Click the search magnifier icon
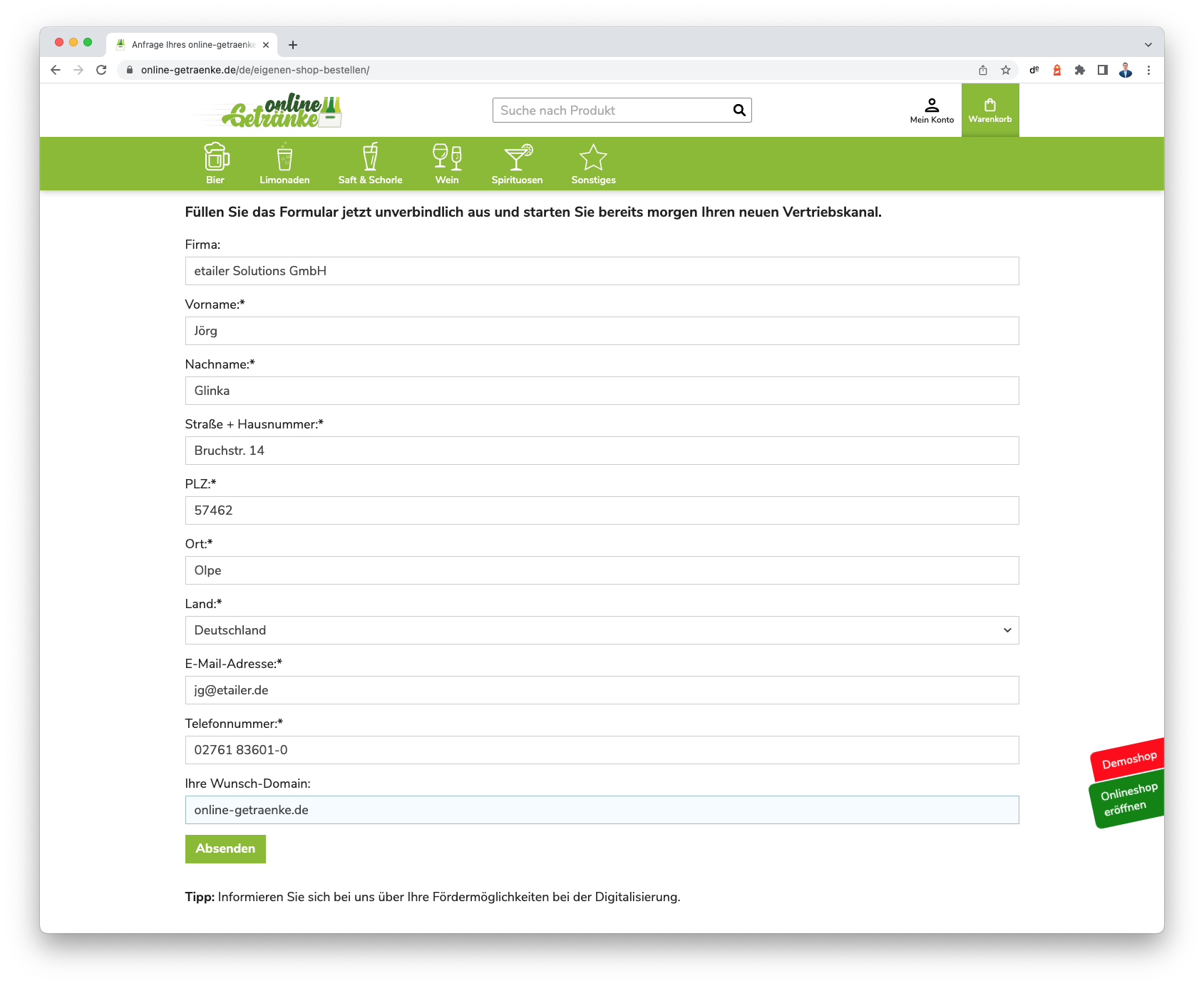Viewport: 1204px width, 986px height. (x=739, y=111)
